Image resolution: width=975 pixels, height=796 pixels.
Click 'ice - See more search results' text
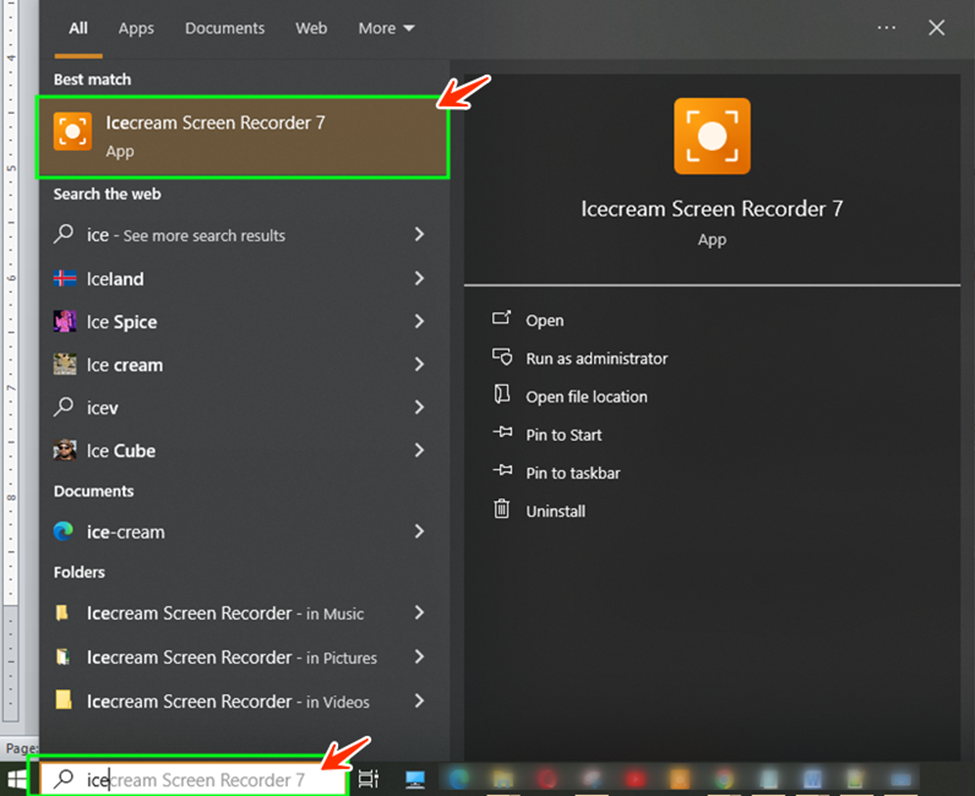tap(185, 235)
